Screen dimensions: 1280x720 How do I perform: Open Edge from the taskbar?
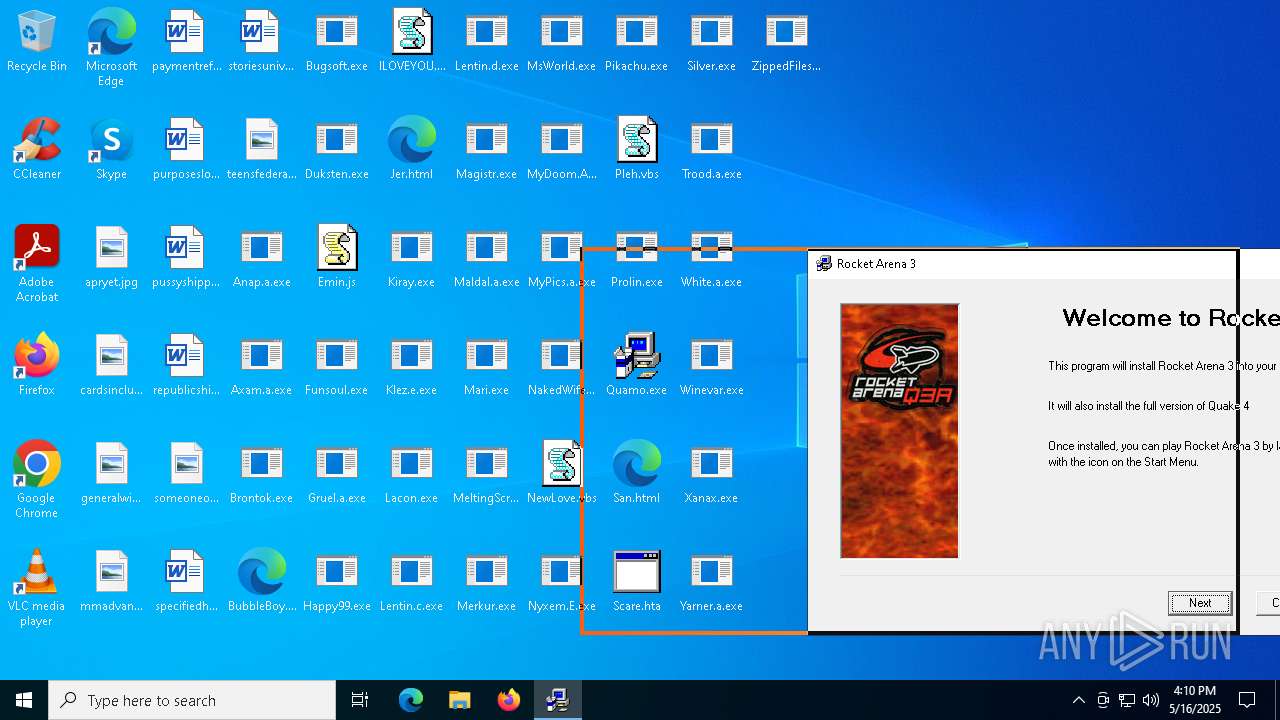tap(411, 700)
